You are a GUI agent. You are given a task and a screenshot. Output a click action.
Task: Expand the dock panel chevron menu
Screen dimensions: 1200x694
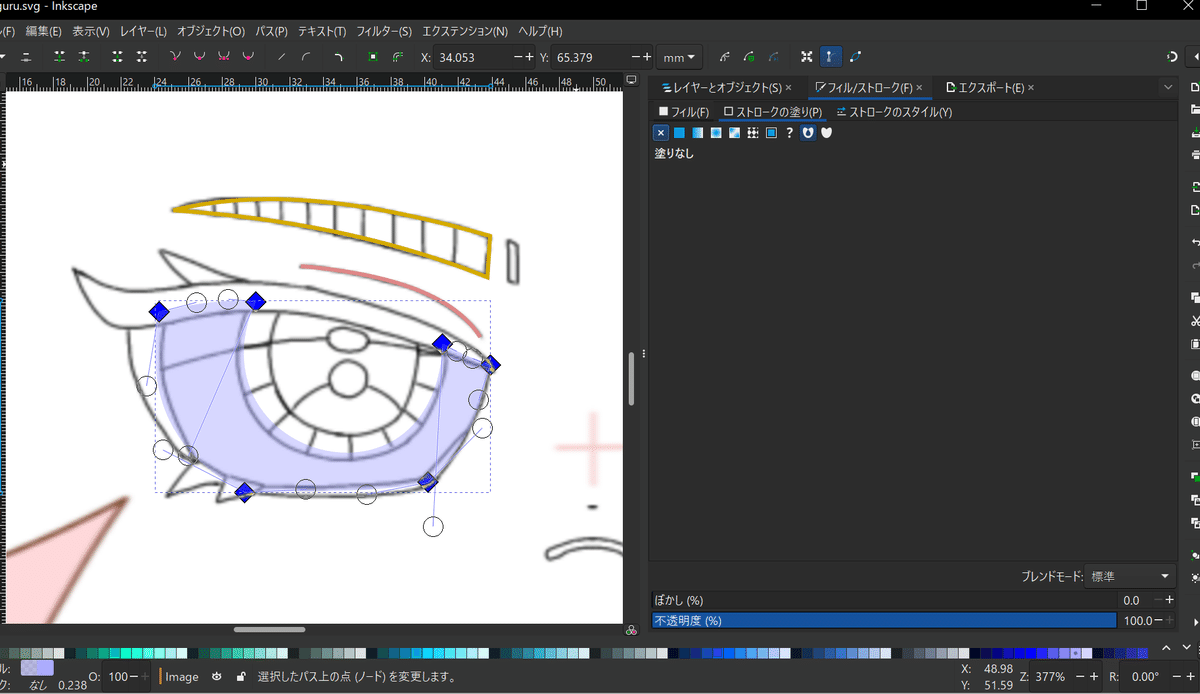[x=1168, y=88]
